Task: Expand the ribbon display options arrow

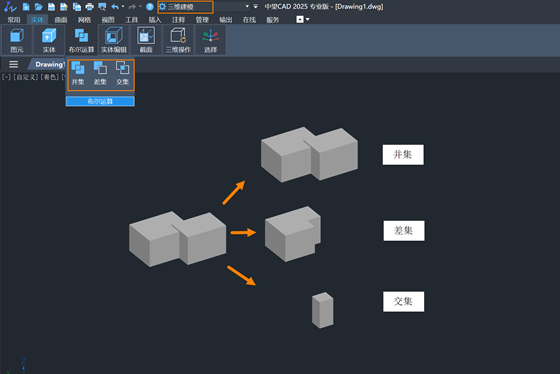Action: (x=308, y=19)
